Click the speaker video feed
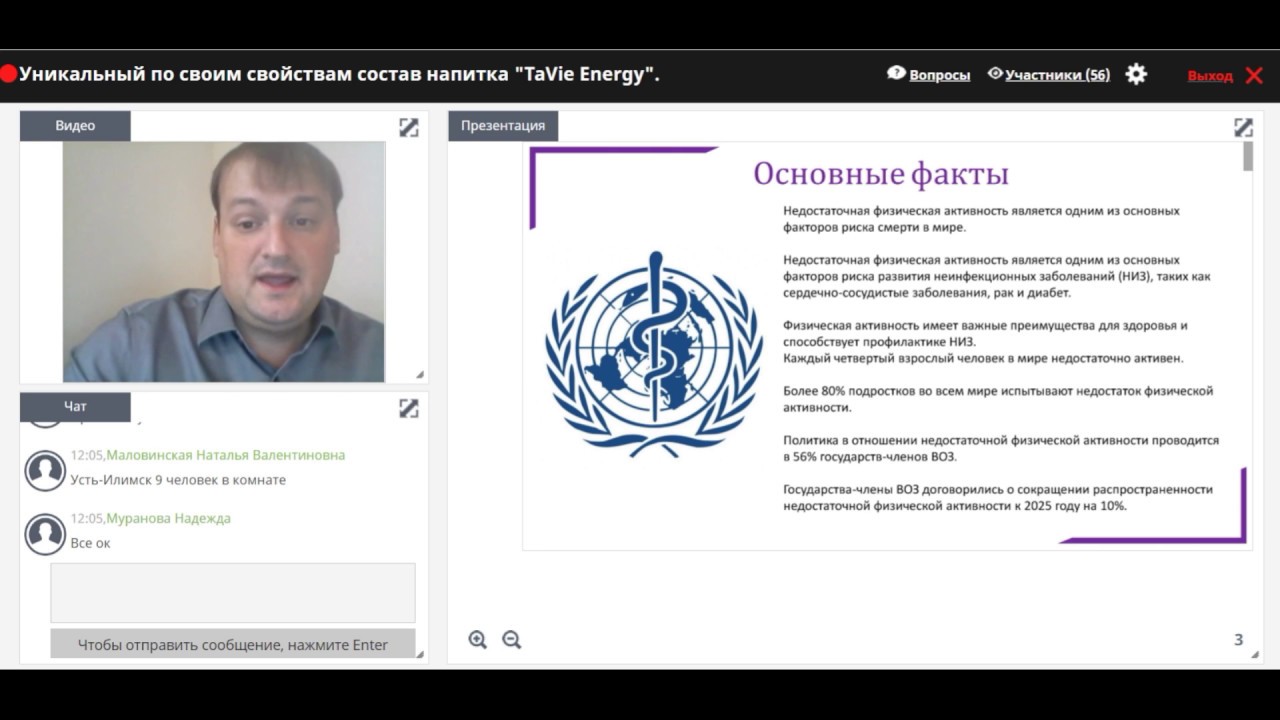Screen dimensions: 1280x720 pyautogui.click(x=224, y=261)
